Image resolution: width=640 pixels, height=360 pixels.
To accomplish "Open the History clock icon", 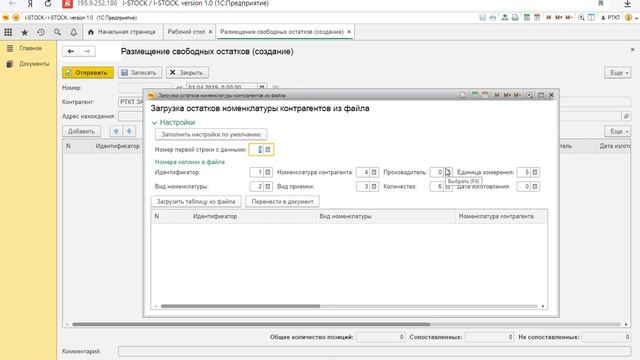I will 41,32.
